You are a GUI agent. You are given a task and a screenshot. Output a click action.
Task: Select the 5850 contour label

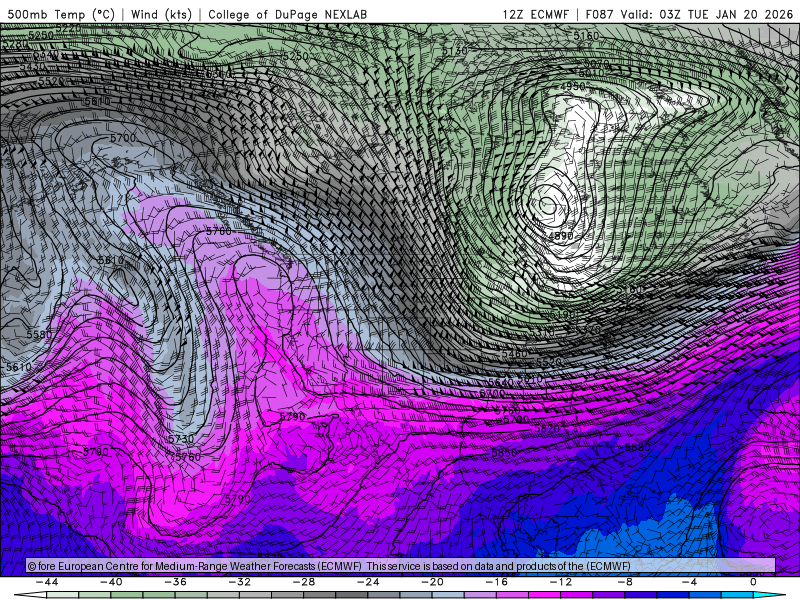504,453
